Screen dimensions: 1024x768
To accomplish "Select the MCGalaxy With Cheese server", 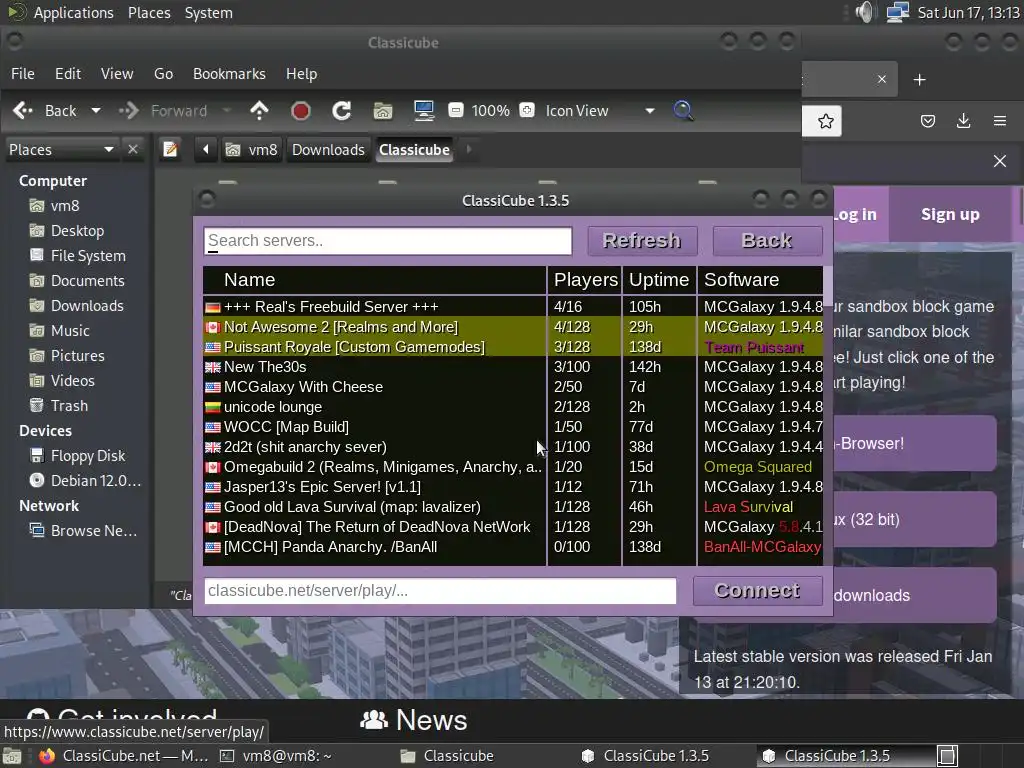I will tap(513, 387).
